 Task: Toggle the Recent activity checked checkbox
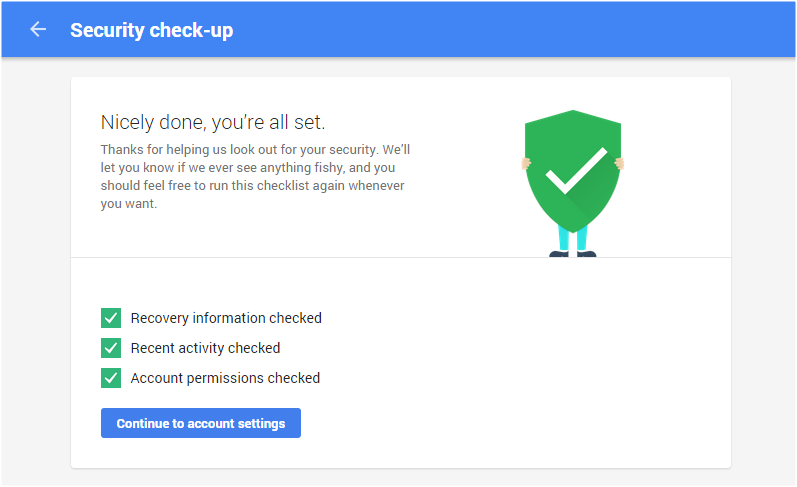point(111,348)
